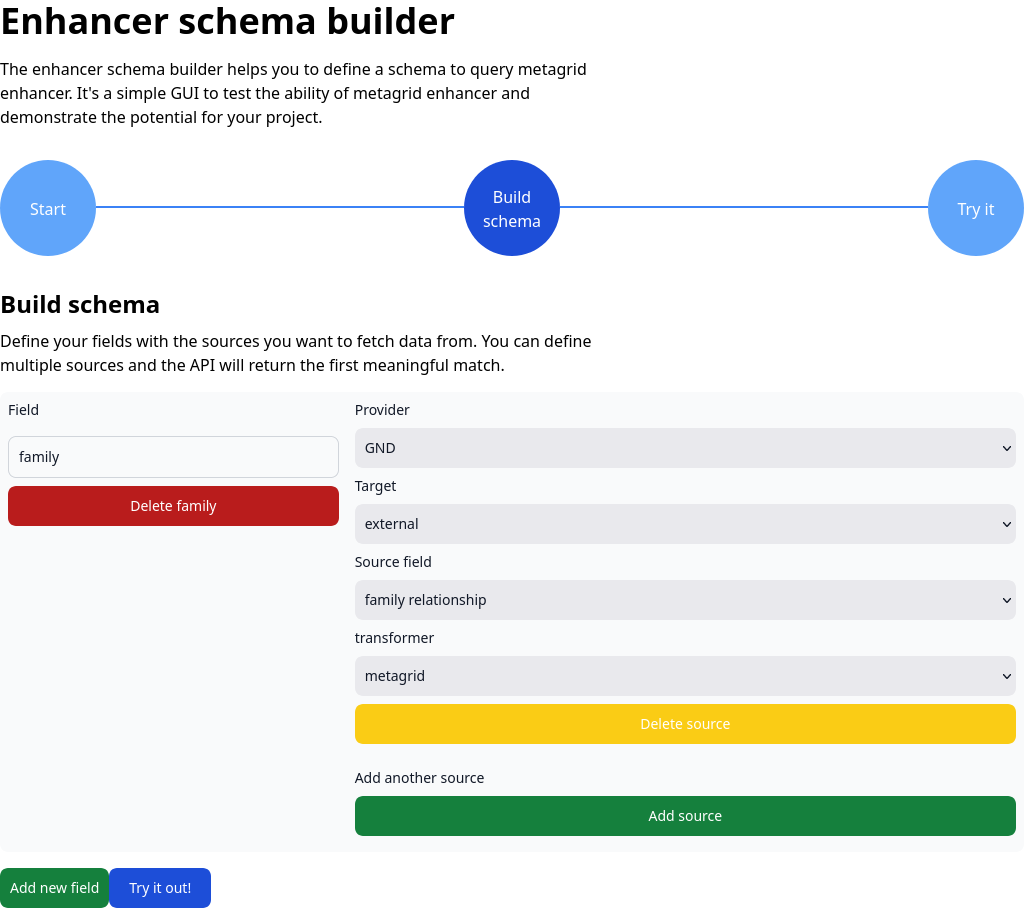This screenshot has width=1024, height=916.
Task: Select the Start step circle
Action: [x=47, y=209]
